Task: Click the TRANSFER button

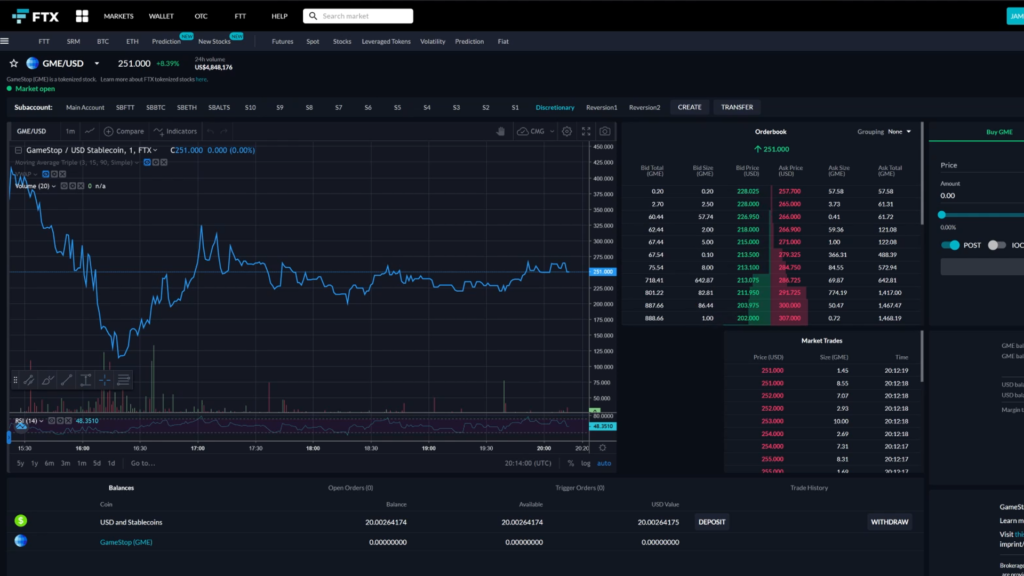Action: [x=737, y=107]
